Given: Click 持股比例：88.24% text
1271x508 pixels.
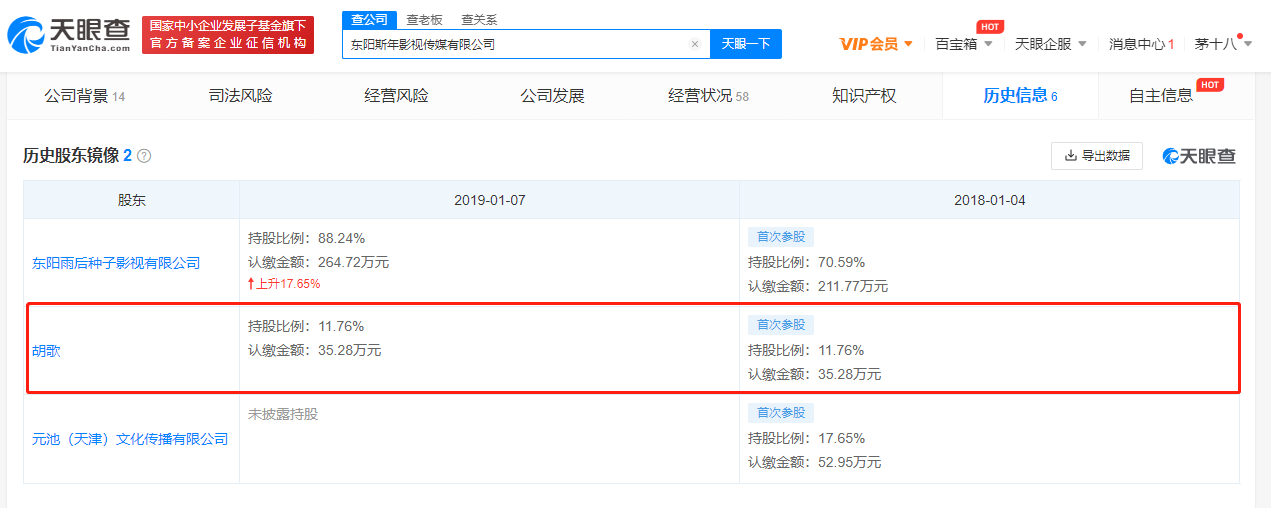Looking at the screenshot, I should click(306, 239).
